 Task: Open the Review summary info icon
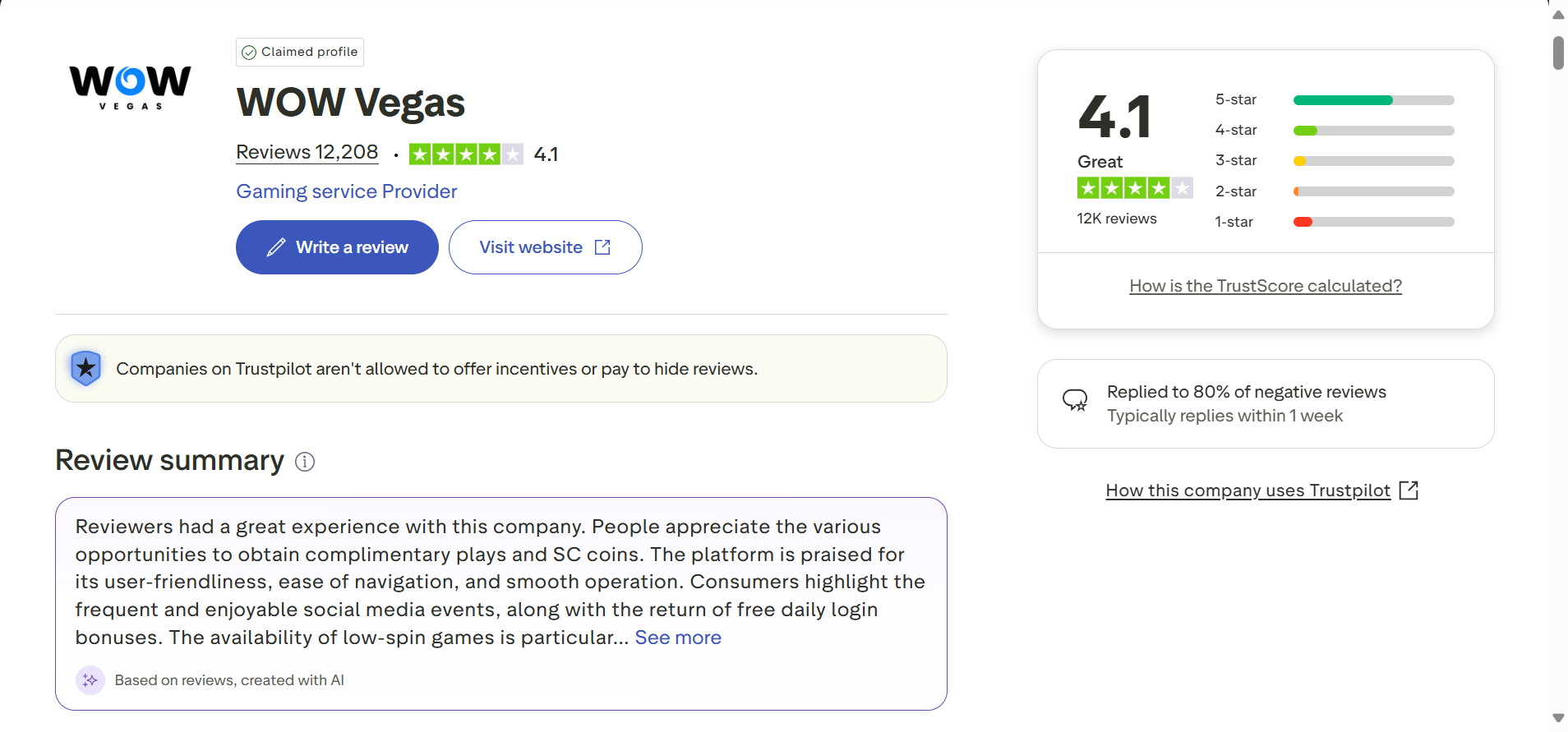pyautogui.click(x=305, y=462)
